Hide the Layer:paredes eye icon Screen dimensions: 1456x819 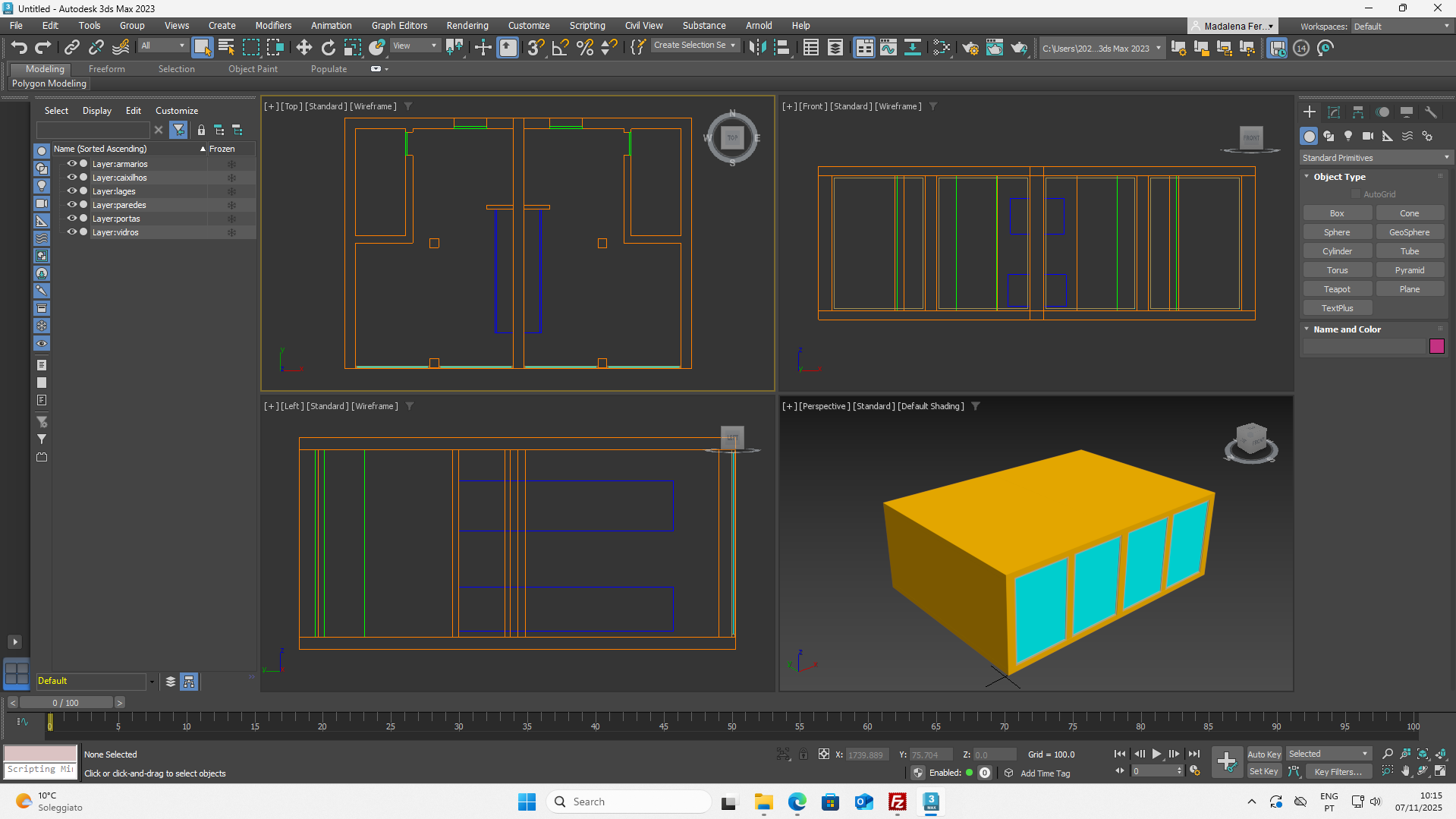pyautogui.click(x=72, y=205)
